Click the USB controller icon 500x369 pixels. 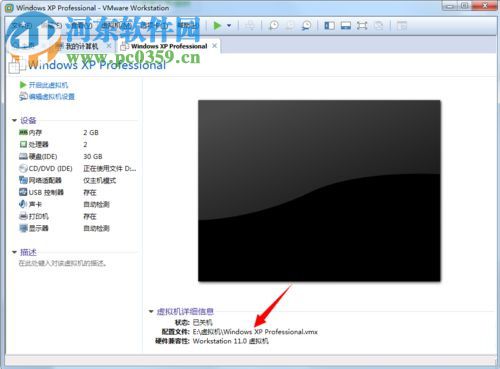point(23,192)
